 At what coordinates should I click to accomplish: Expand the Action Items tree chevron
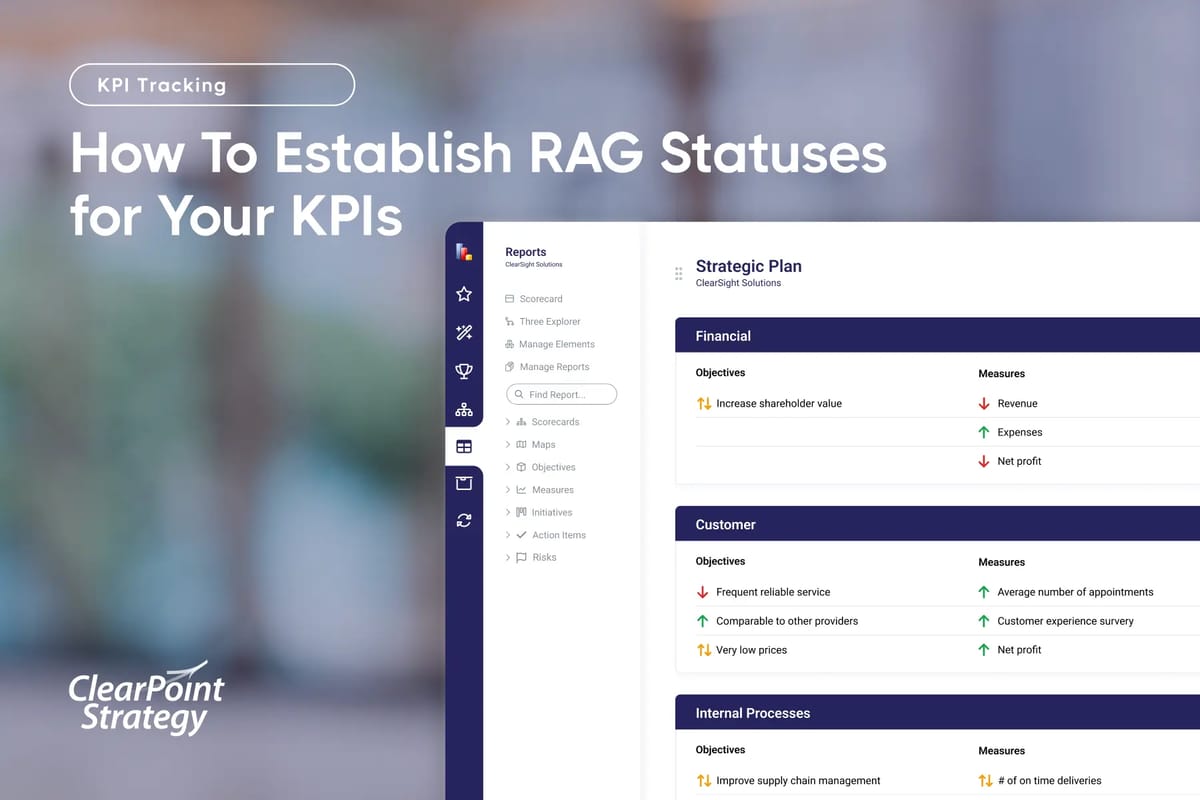508,535
